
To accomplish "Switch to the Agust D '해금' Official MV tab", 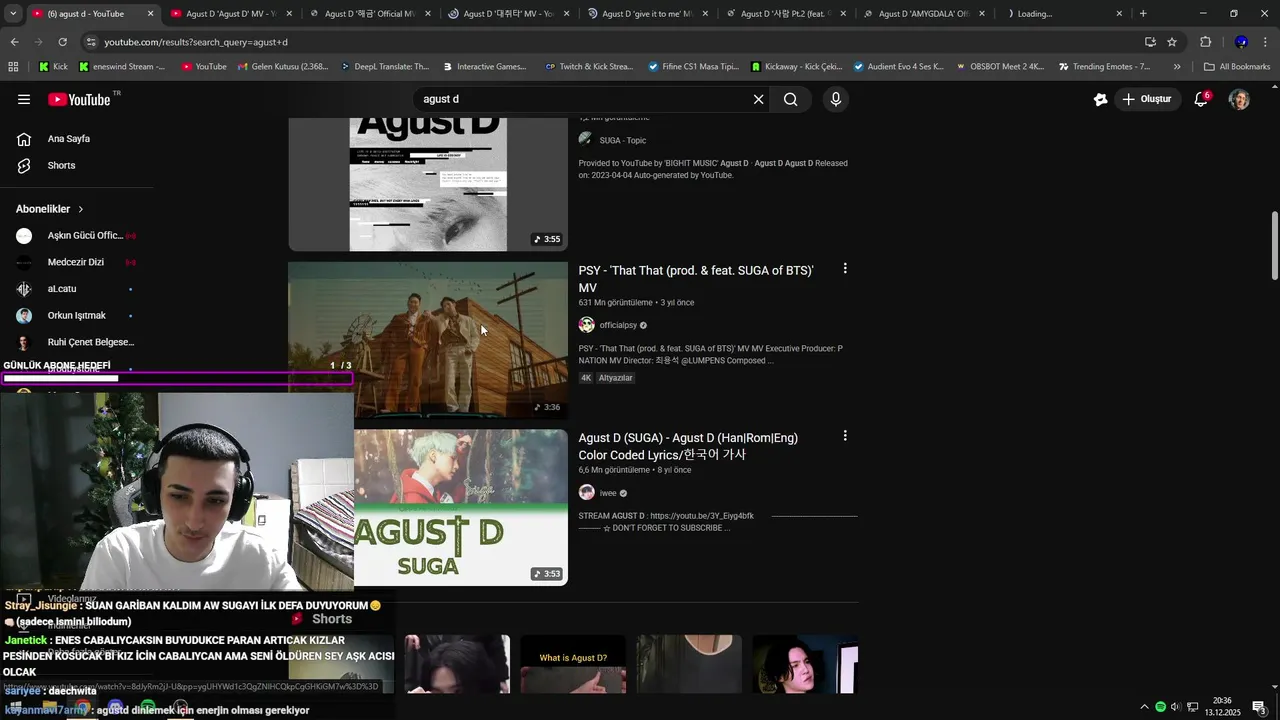I will tap(370, 14).
